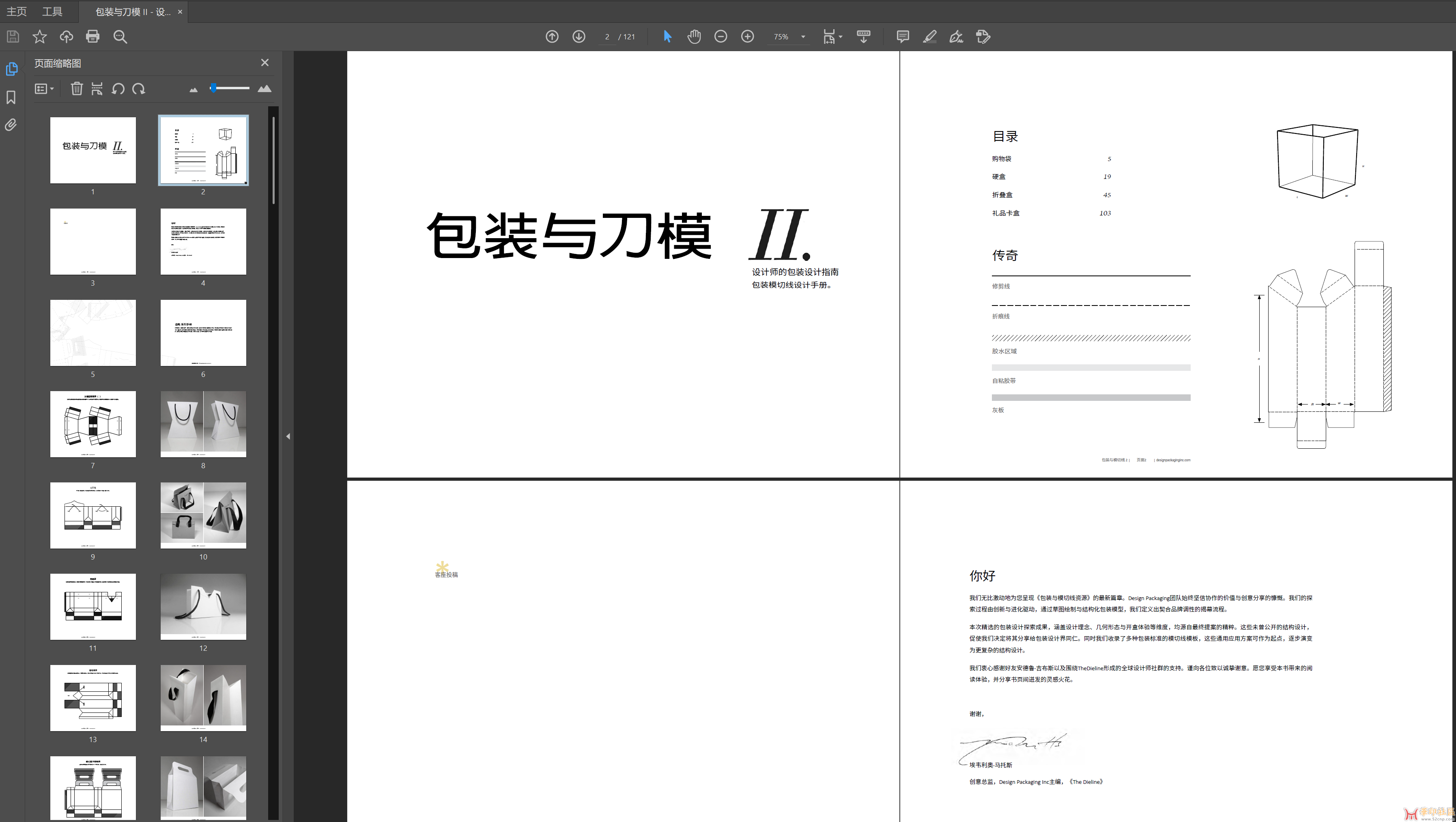Open the attachments paperclip panel

pyautogui.click(x=11, y=125)
